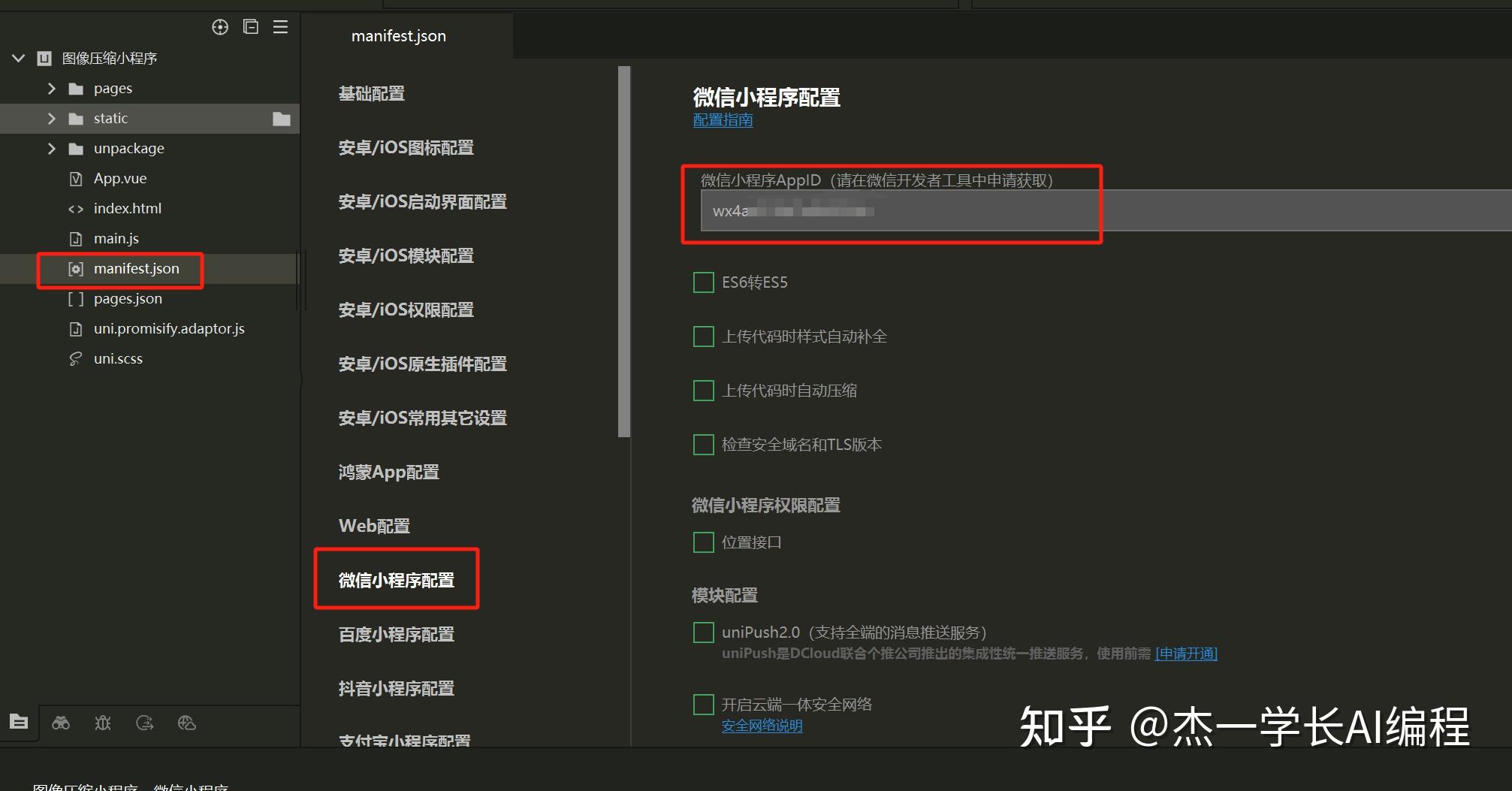
Task: Click the static folder icon in tree
Action: (76, 119)
